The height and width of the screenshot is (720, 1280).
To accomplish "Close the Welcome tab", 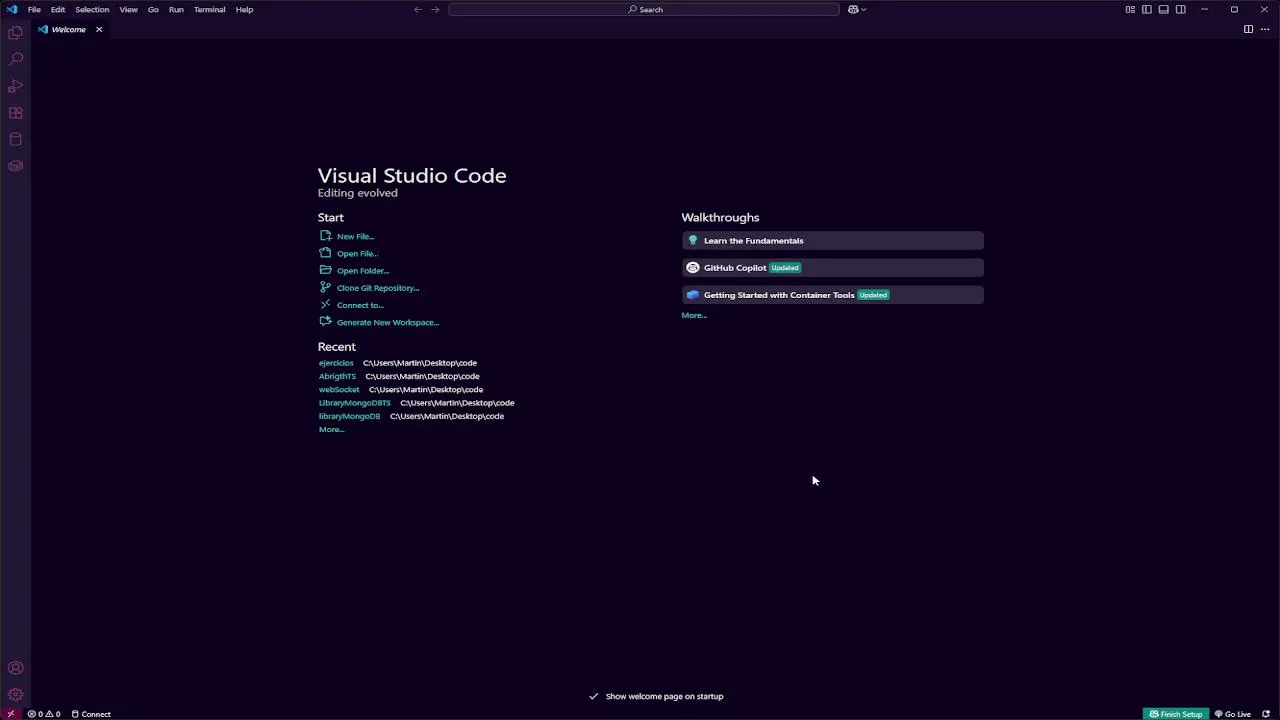I will pos(99,29).
